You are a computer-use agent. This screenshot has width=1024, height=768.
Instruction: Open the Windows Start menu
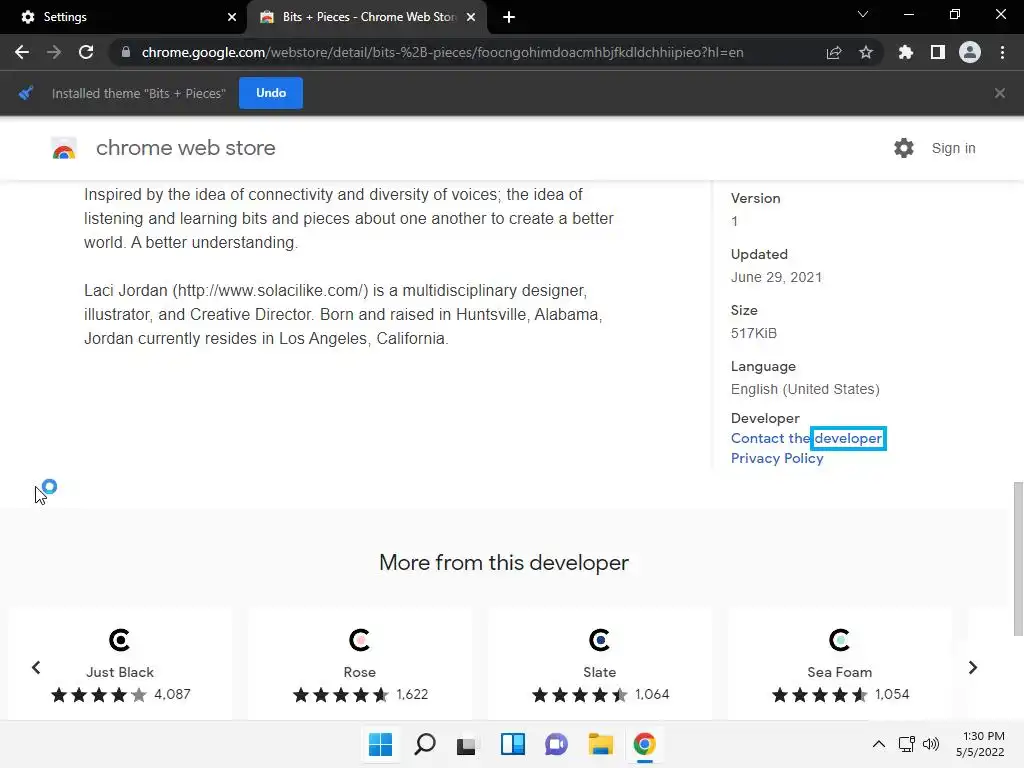pos(381,744)
